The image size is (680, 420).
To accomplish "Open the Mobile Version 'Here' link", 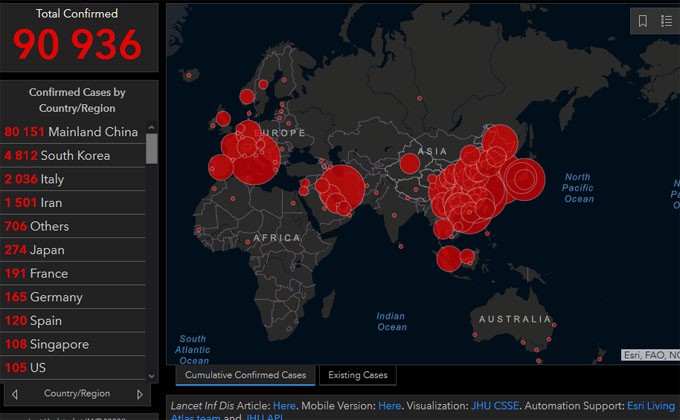I will coord(389,406).
